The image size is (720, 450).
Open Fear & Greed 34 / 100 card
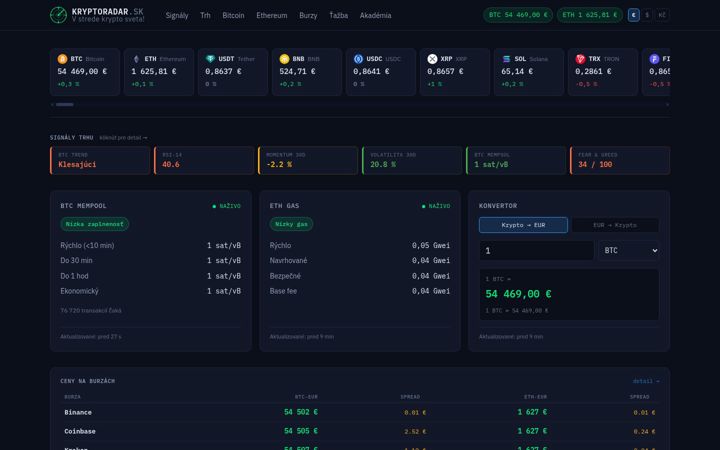click(620, 160)
